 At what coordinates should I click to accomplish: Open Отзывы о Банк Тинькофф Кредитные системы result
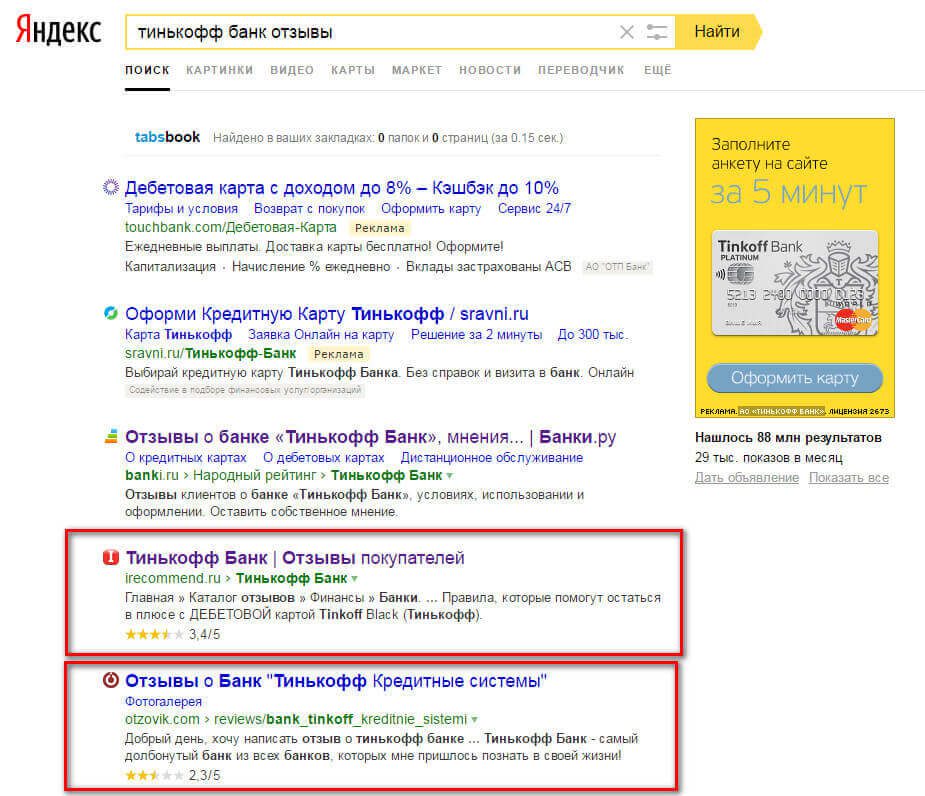[x=336, y=681]
